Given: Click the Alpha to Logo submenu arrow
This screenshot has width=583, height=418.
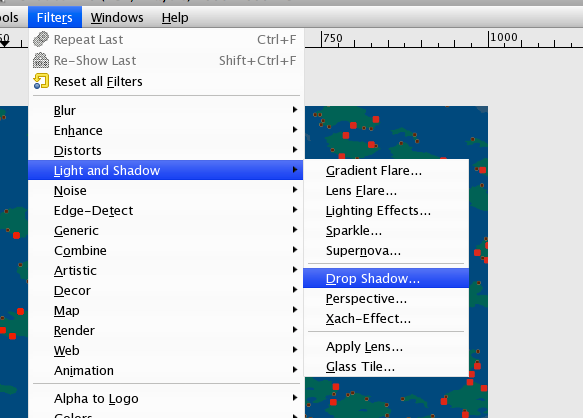Looking at the screenshot, I should pyautogui.click(x=295, y=398).
